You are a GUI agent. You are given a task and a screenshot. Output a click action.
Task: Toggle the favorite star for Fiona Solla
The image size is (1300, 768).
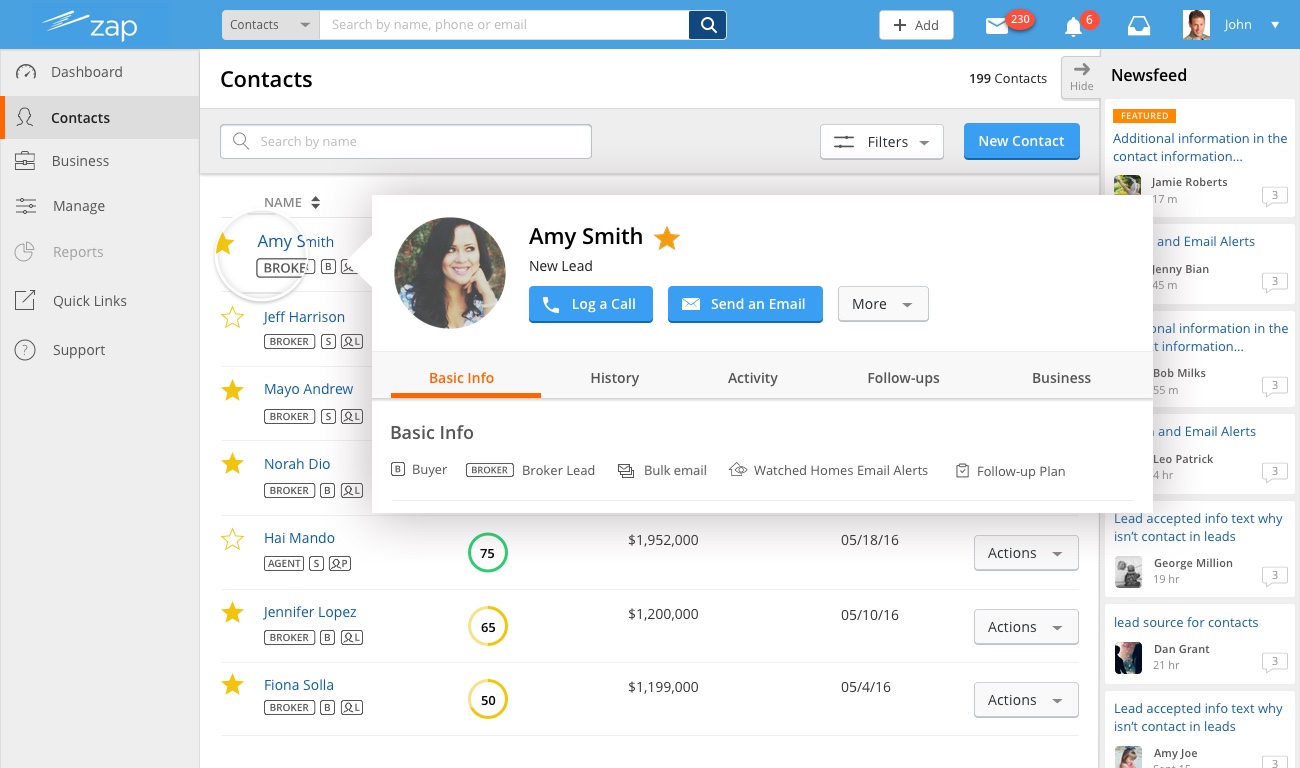(x=232, y=685)
